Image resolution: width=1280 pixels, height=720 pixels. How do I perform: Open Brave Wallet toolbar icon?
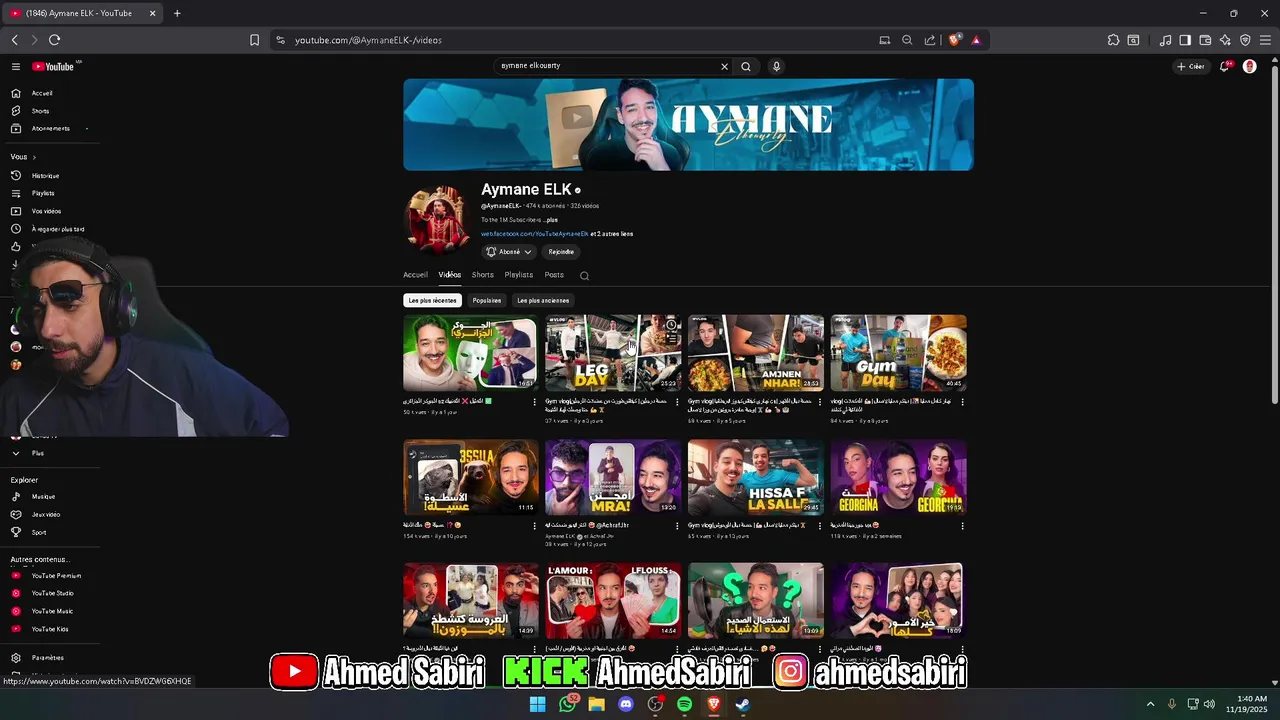(x=1205, y=40)
